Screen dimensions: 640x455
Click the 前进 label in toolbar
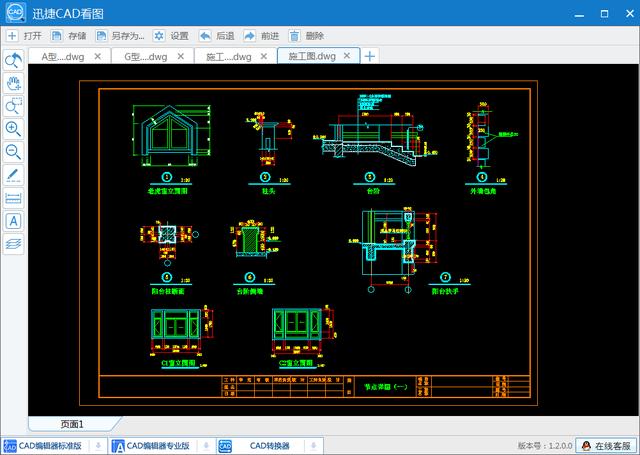(x=270, y=36)
